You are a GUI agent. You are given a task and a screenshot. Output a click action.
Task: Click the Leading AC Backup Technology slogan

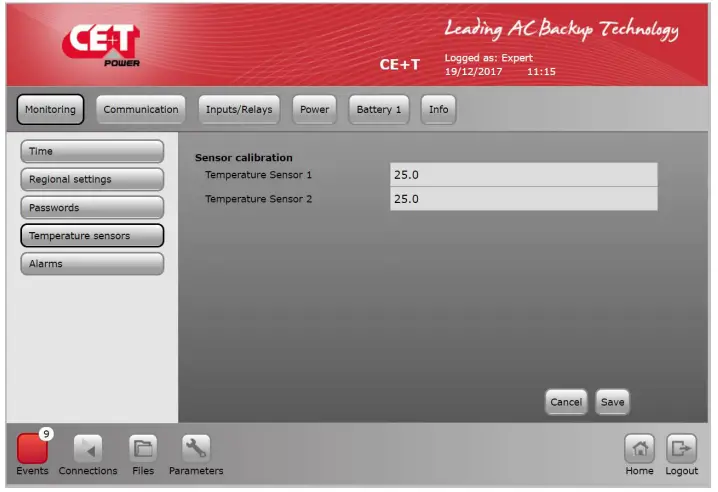tap(561, 29)
